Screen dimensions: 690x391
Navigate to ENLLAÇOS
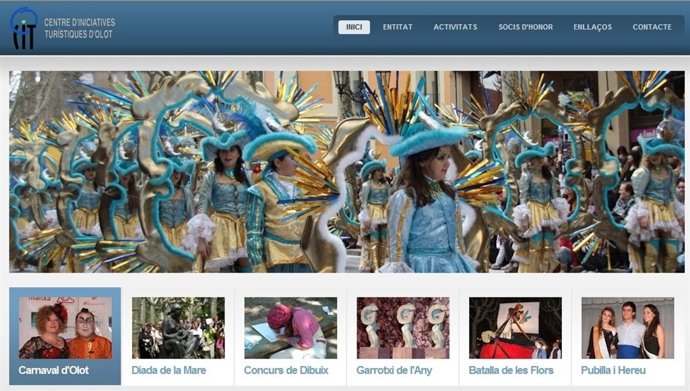pyautogui.click(x=592, y=27)
